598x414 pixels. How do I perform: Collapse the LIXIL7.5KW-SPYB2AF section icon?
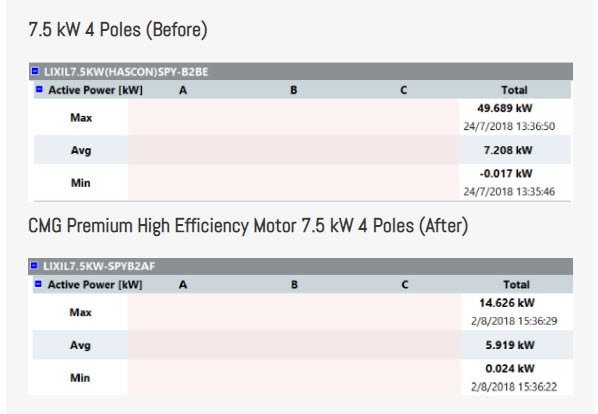[x=34, y=265]
